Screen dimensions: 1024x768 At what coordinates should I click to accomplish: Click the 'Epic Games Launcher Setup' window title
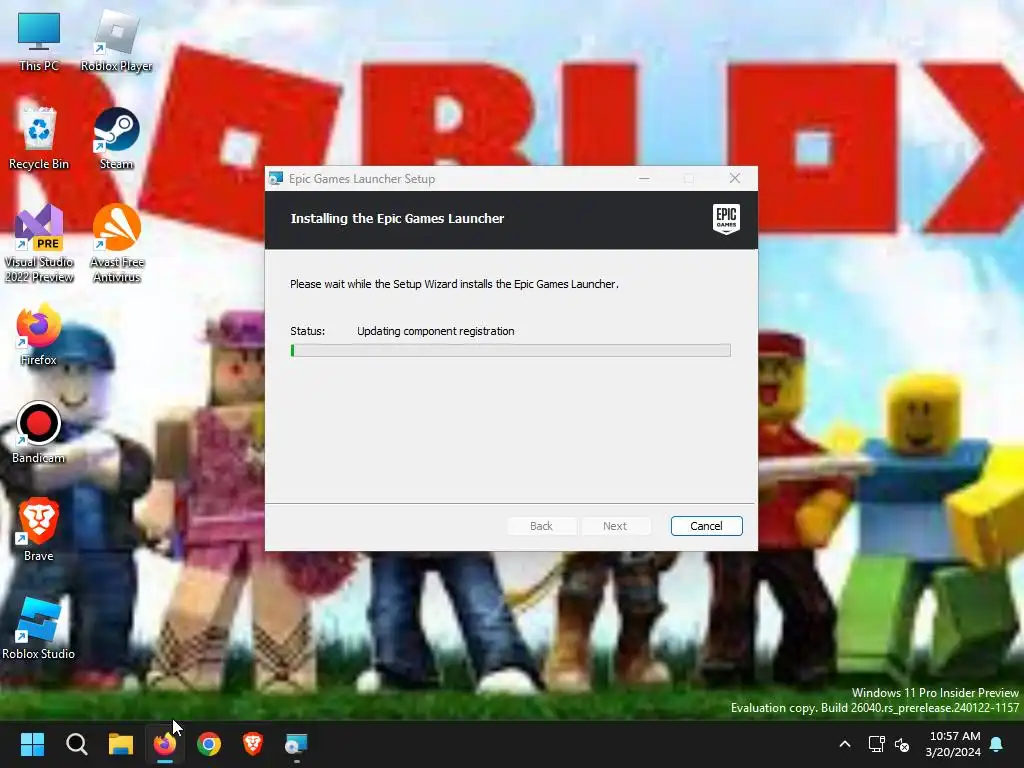362,179
